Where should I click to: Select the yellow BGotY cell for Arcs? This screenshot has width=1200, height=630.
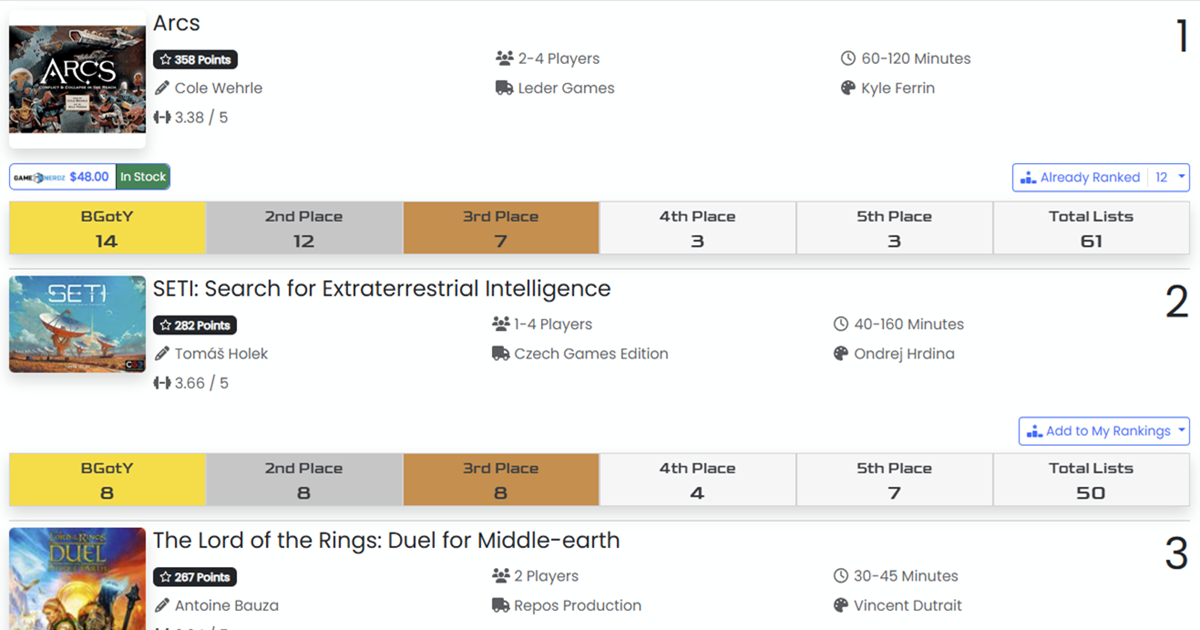[107, 228]
